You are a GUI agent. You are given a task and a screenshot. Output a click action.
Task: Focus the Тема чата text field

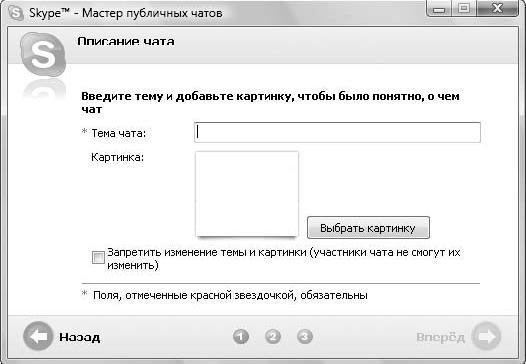click(x=337, y=132)
